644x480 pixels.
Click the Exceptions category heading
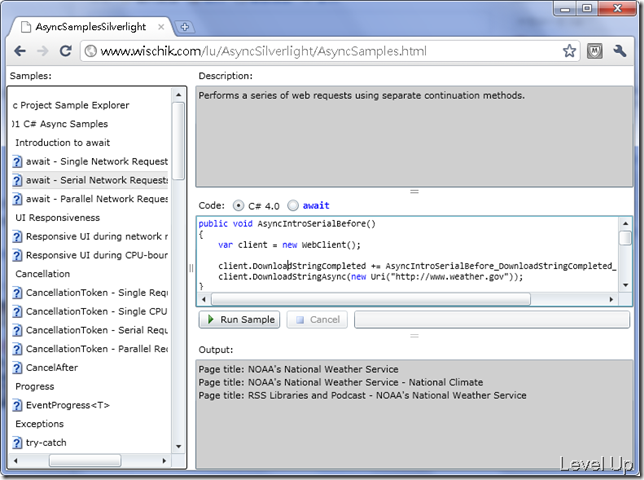pos(39,424)
